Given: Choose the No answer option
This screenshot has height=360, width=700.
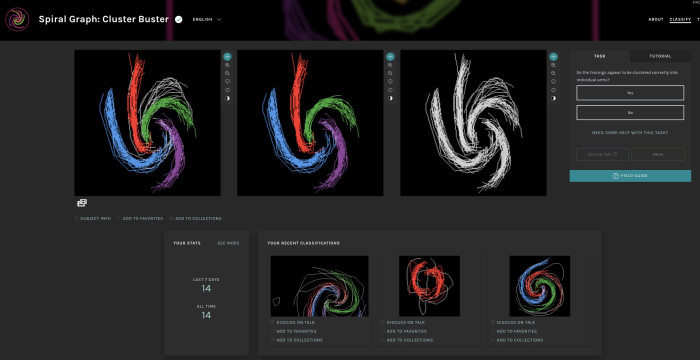Looking at the screenshot, I should 630,113.
